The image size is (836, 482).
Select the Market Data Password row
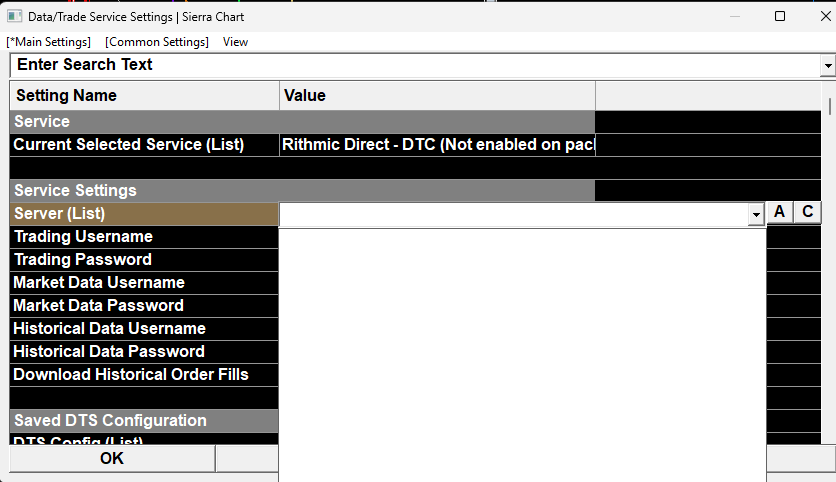(144, 306)
